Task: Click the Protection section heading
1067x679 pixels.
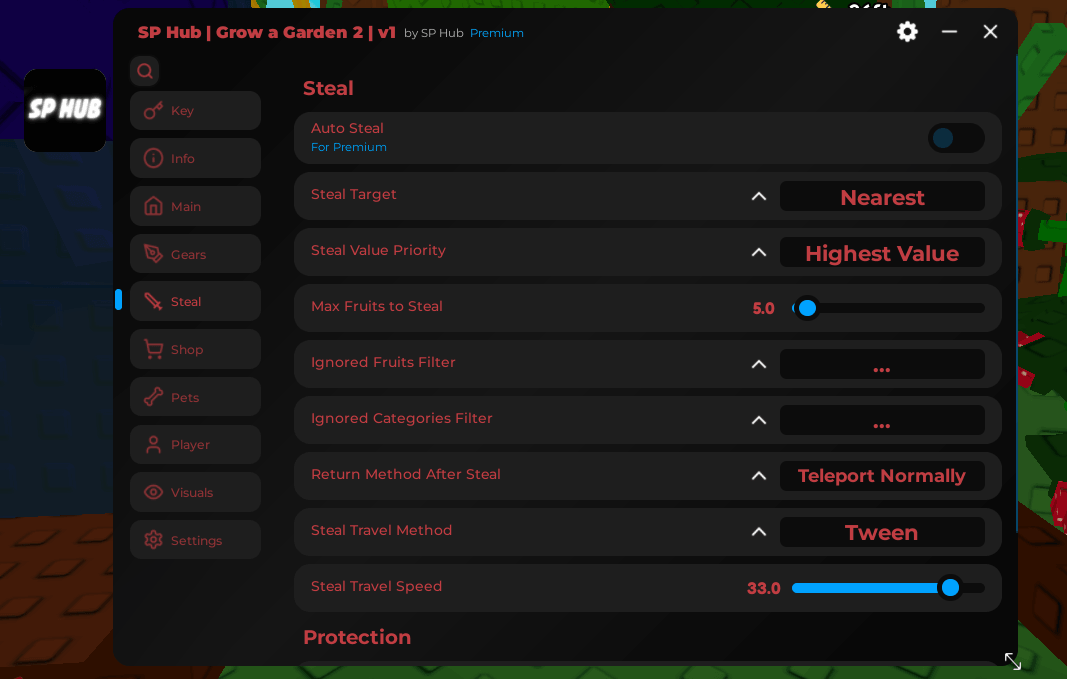Action: [357, 637]
